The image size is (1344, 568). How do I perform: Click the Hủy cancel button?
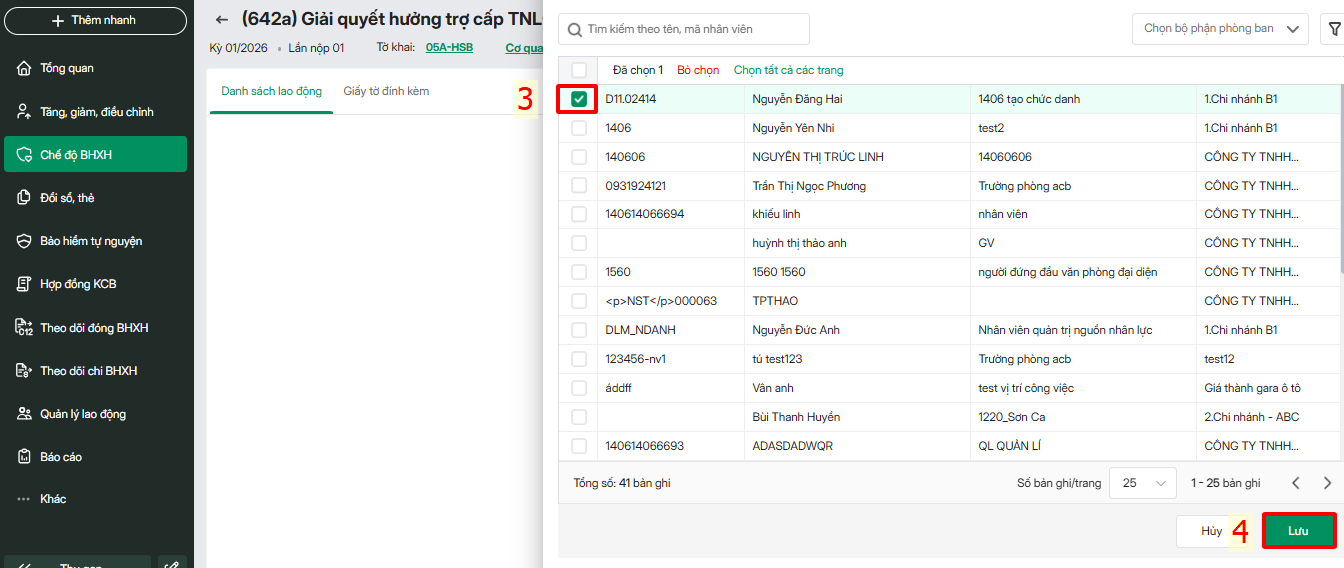pos(1212,531)
